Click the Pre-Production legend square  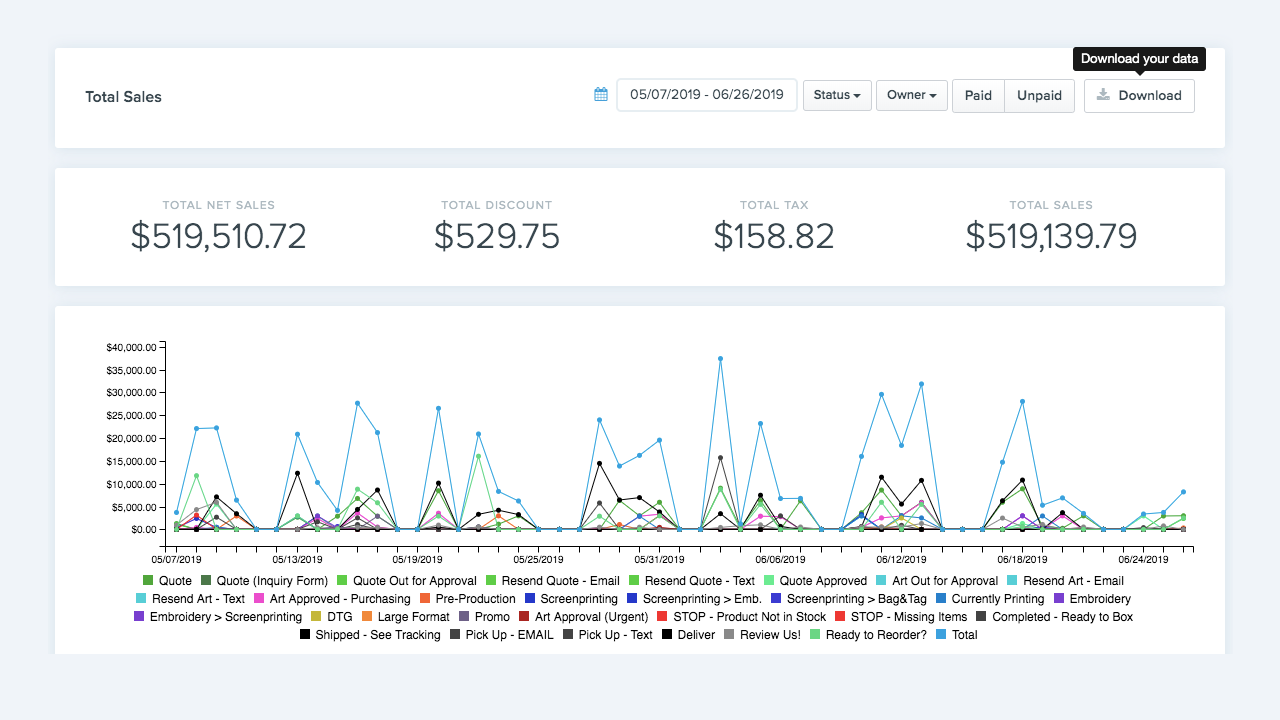[x=425, y=599]
